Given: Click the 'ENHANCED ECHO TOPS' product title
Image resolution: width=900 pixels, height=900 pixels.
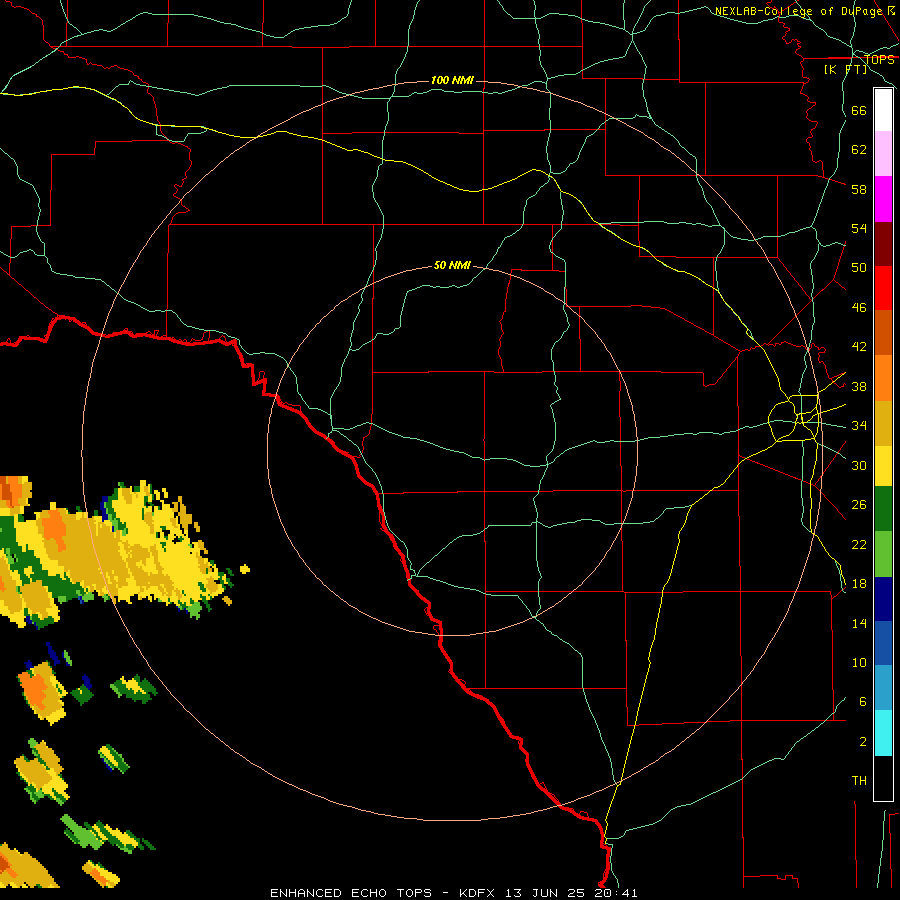Looking at the screenshot, I should coord(351,893).
